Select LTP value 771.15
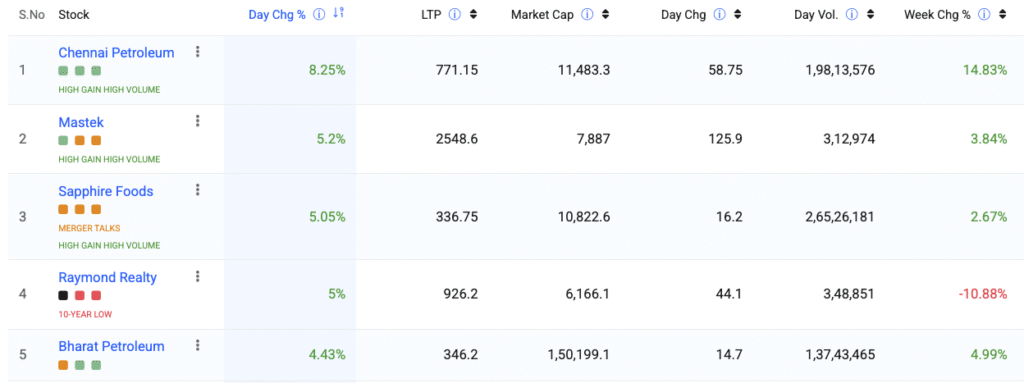 pyautogui.click(x=457, y=71)
